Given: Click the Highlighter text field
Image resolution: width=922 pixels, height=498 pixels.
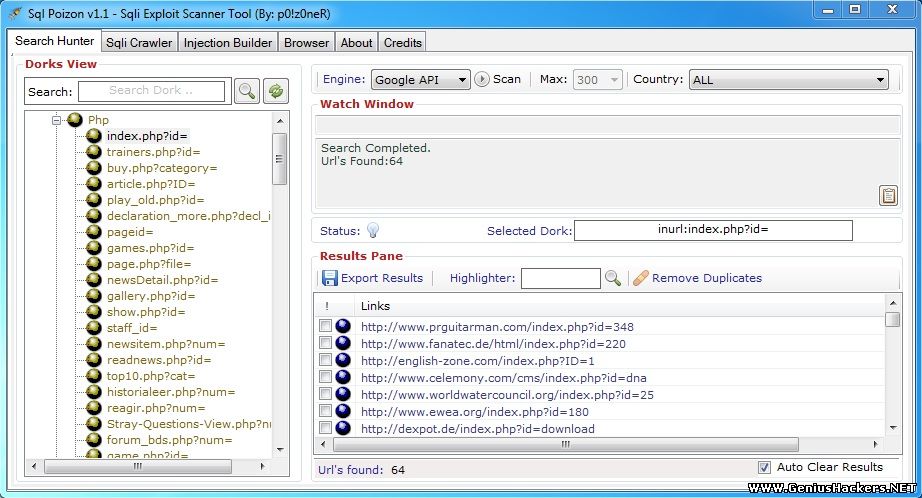Looking at the screenshot, I should coord(560,278).
